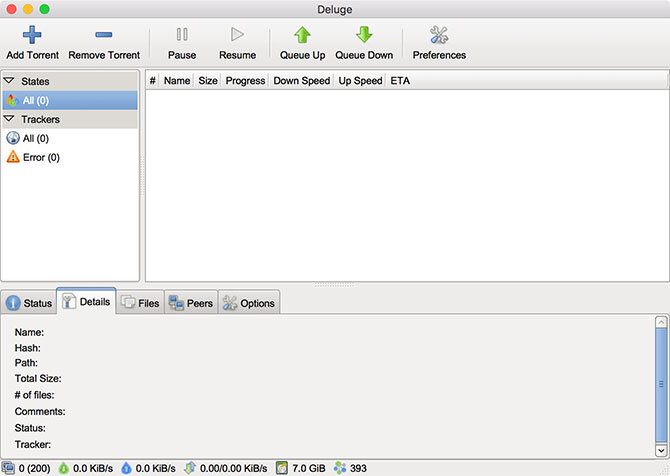Image resolution: width=670 pixels, height=476 pixels.
Task: Click the Add Torrent plus icon
Action: pyautogui.click(x=32, y=35)
